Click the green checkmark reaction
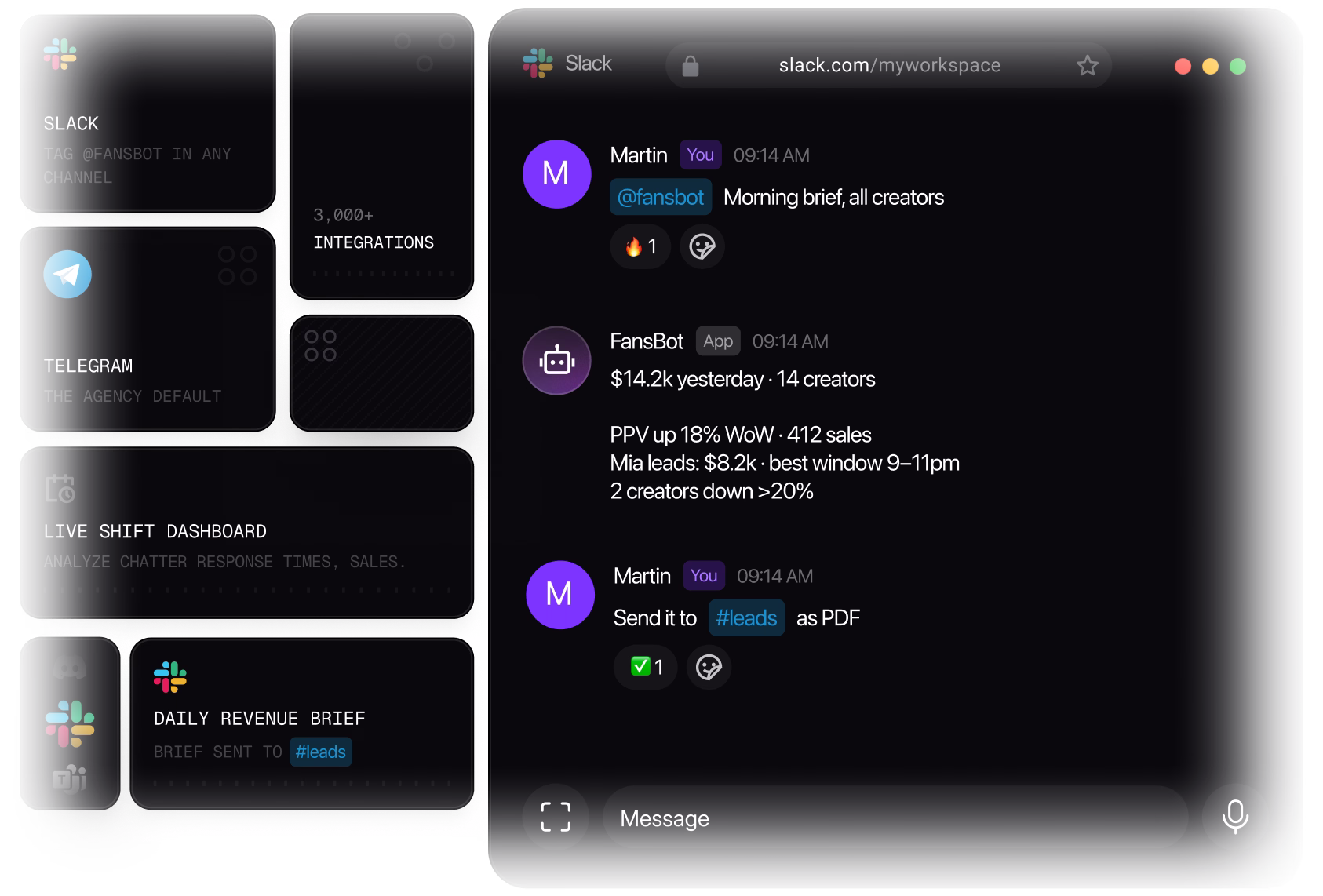 click(645, 667)
